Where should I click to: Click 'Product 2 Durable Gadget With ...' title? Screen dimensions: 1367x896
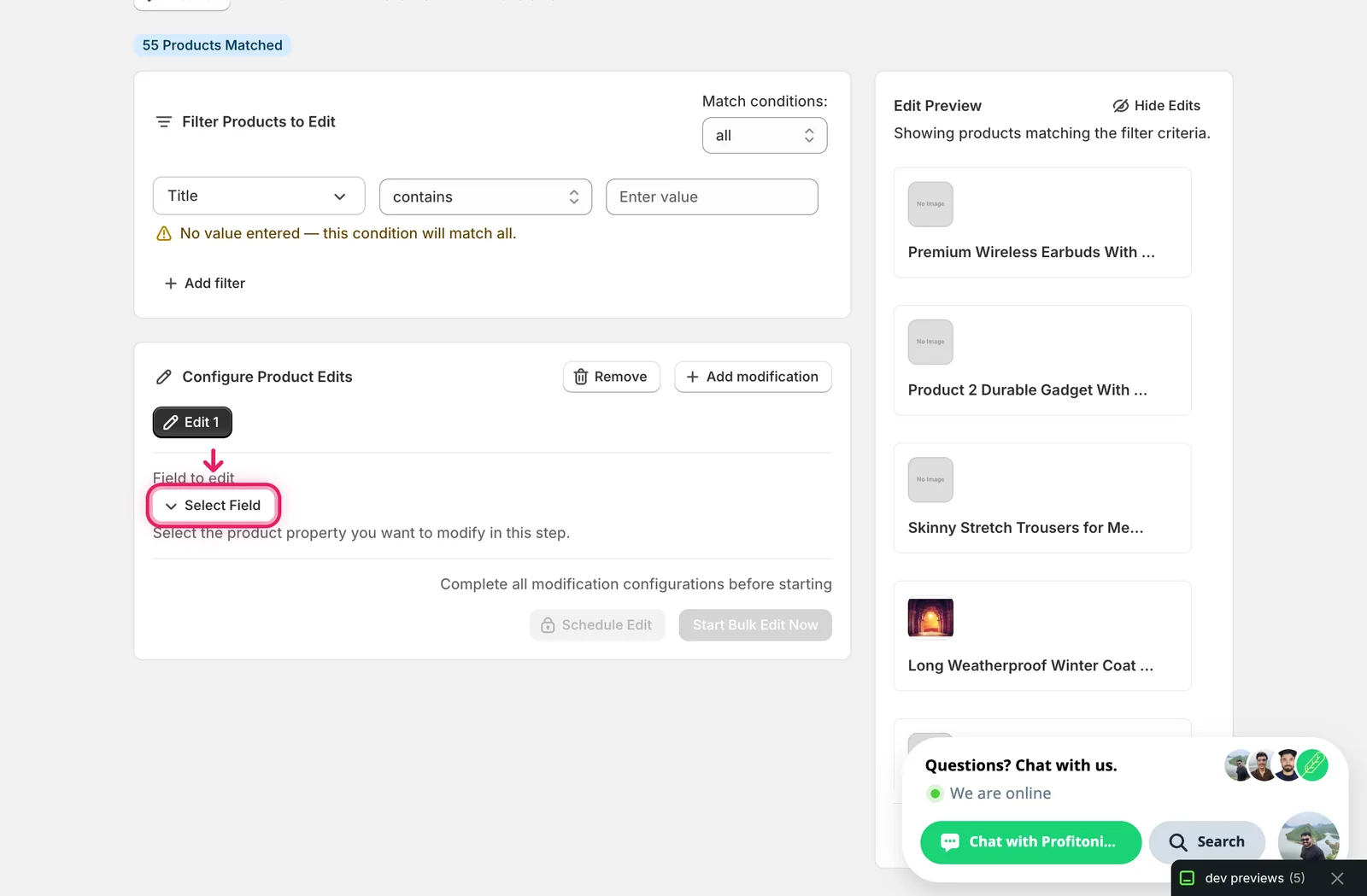coord(1028,389)
